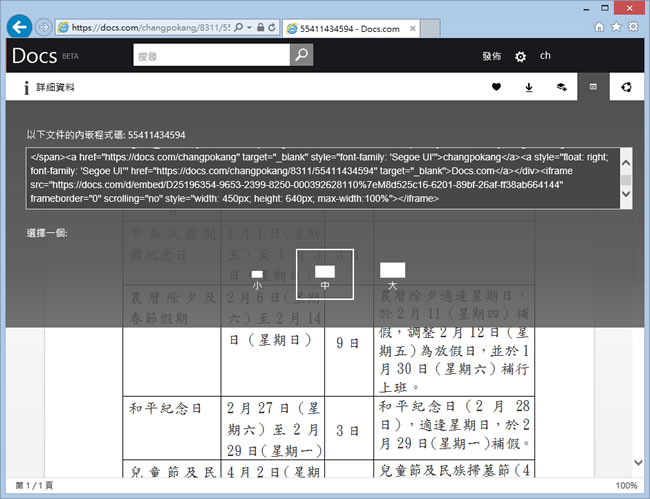Focus the docs.com address bar URL
This screenshot has height=499, width=650.
(x=150, y=28)
